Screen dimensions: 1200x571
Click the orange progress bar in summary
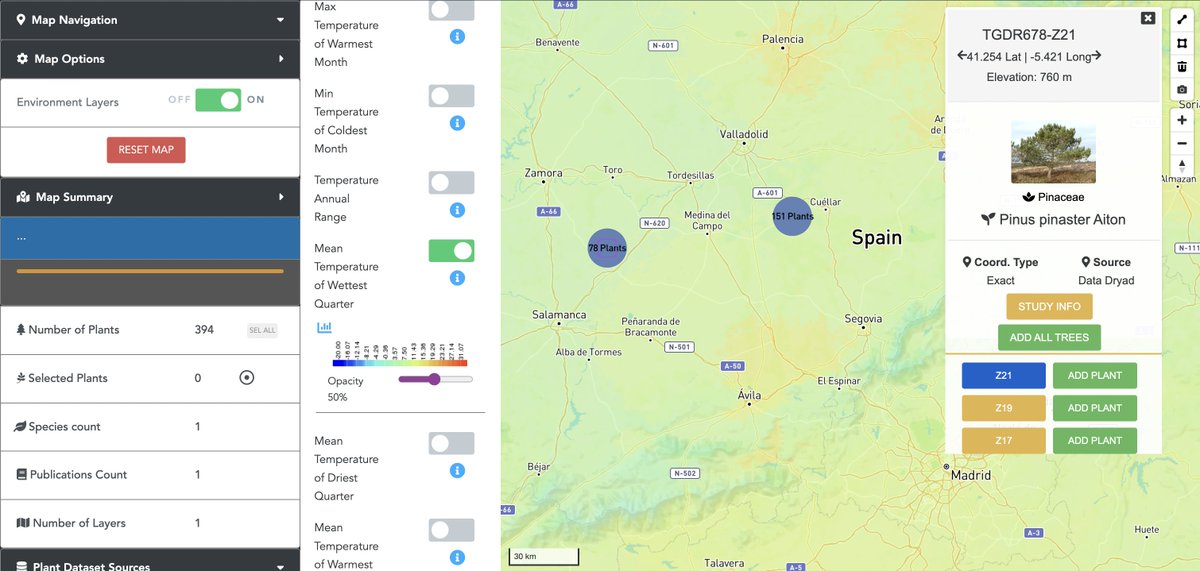coord(150,271)
